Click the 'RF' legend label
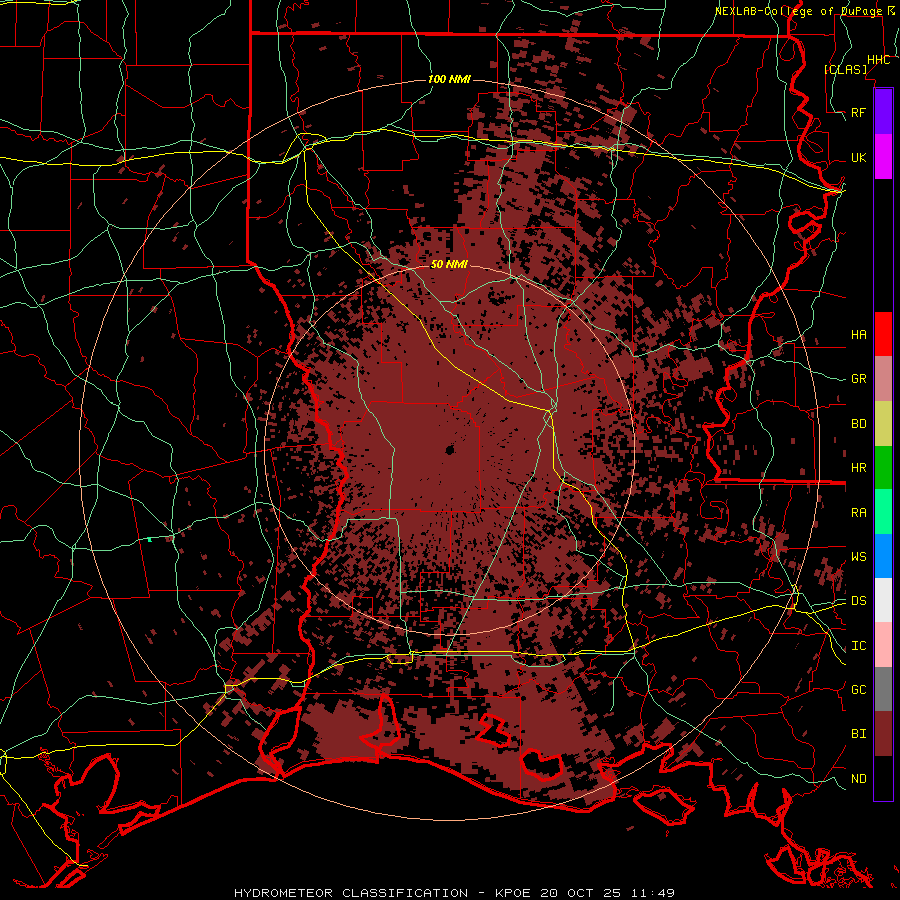 tap(858, 112)
